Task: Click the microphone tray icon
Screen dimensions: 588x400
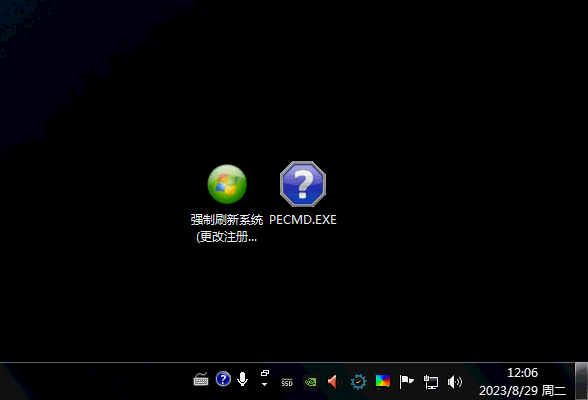Action: pos(243,379)
